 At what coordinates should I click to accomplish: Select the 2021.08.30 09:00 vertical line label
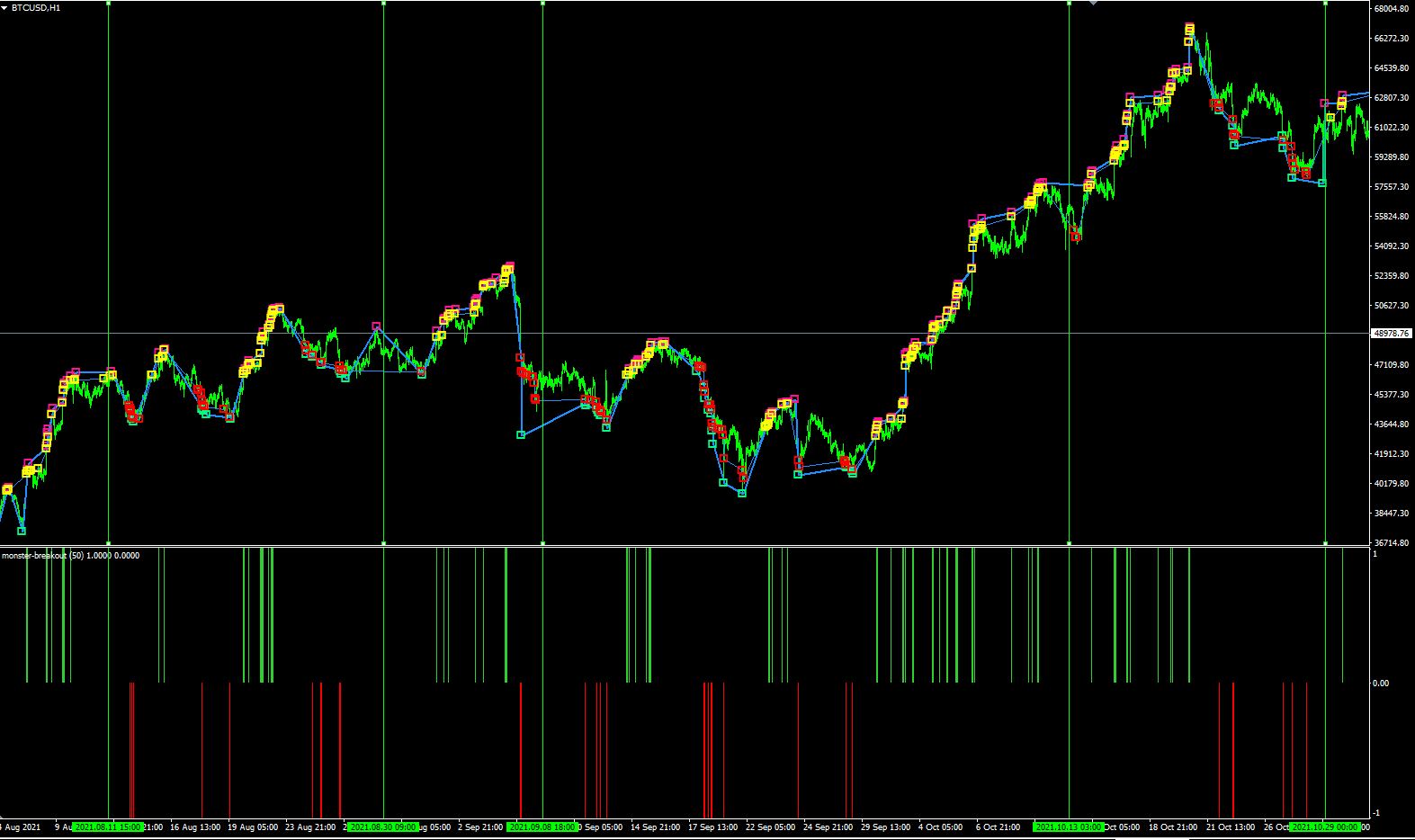(383, 827)
